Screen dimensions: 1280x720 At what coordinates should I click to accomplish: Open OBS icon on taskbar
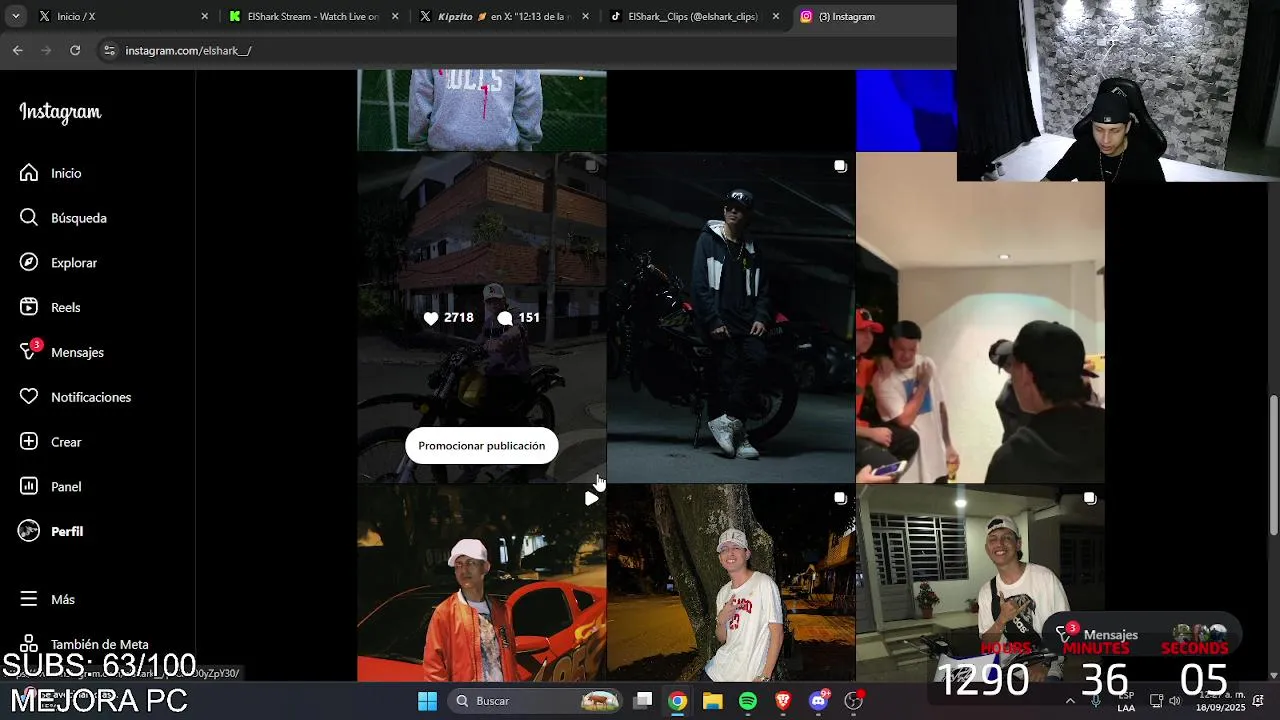coord(854,701)
